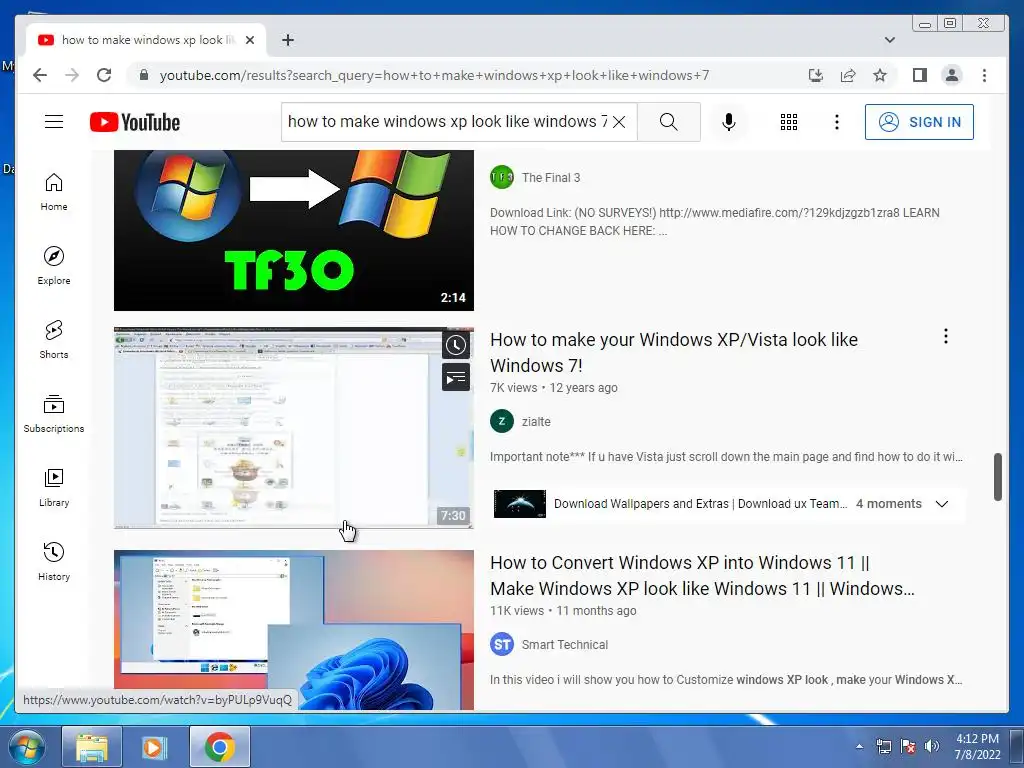The image size is (1024, 768).
Task: Play the TF30 thumbnail video
Action: [x=293, y=230]
